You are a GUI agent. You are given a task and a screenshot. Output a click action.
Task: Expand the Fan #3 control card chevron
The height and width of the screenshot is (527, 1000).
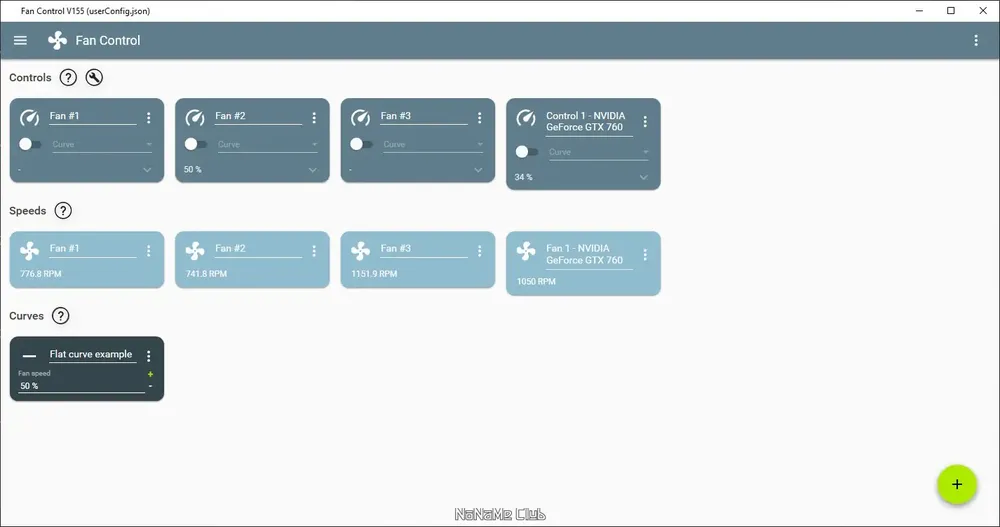(x=478, y=170)
